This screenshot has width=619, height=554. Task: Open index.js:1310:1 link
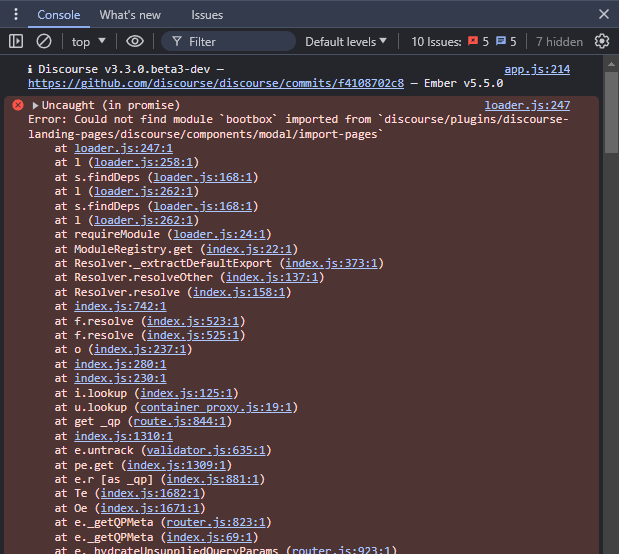pos(123,436)
